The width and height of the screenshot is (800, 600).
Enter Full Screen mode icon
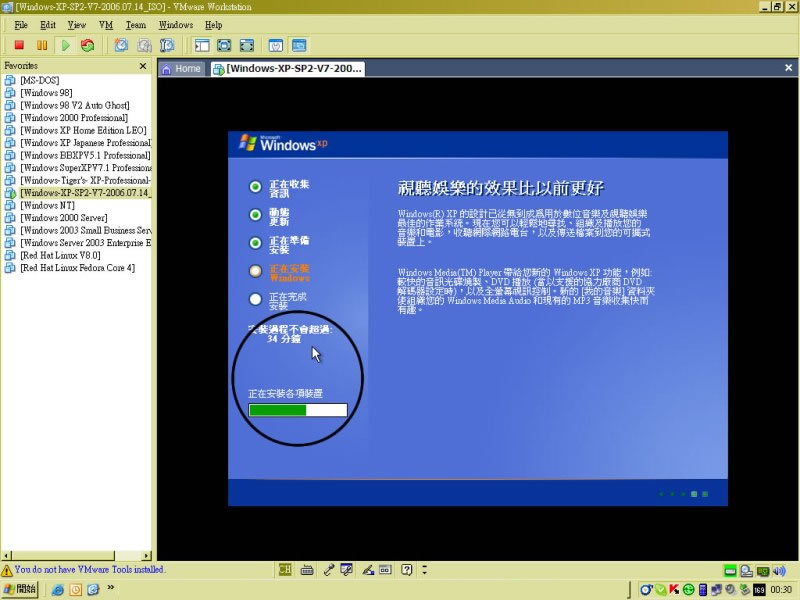(x=247, y=45)
